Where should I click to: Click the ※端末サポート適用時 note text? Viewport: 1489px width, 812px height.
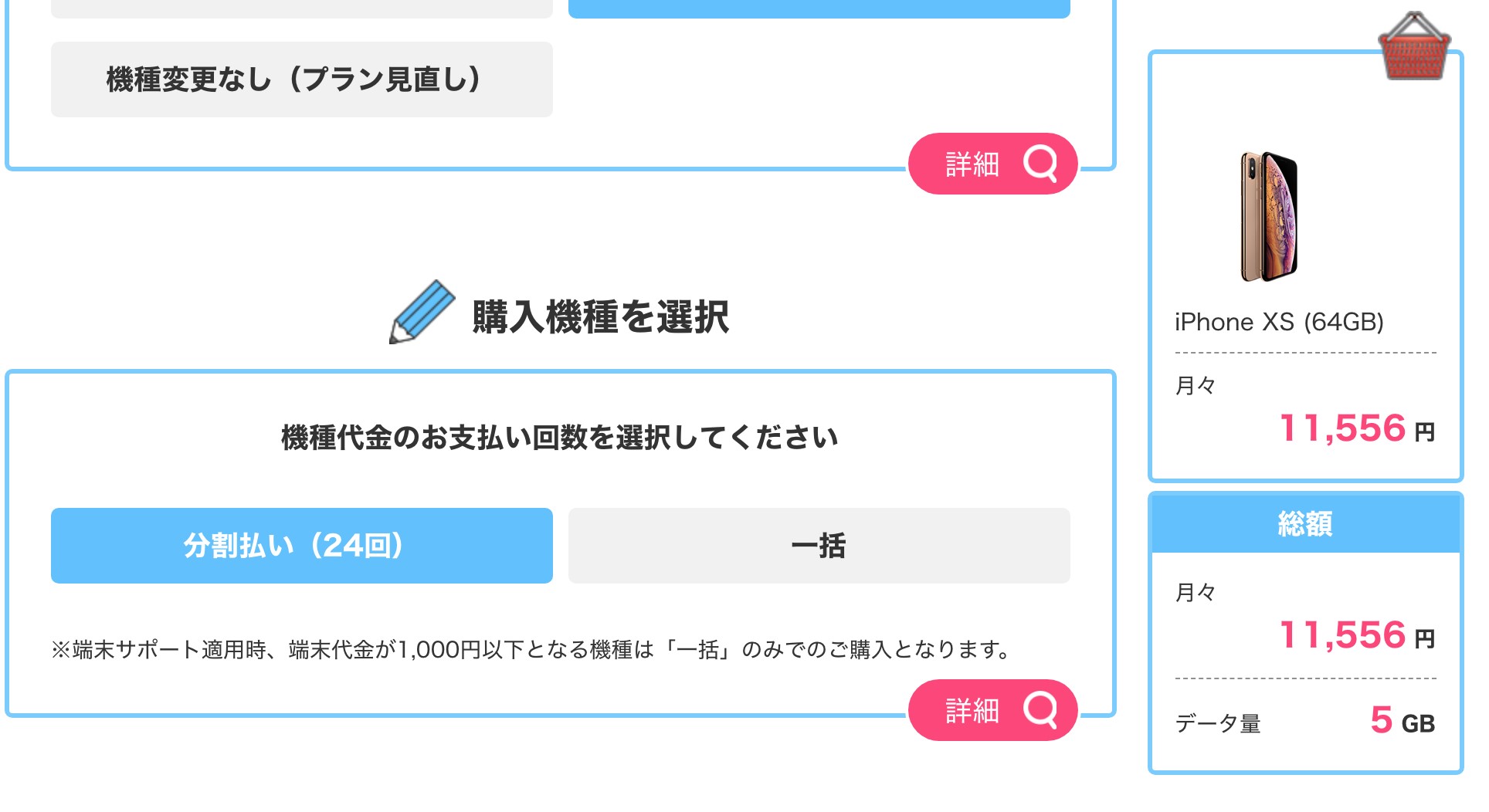pyautogui.click(x=531, y=650)
